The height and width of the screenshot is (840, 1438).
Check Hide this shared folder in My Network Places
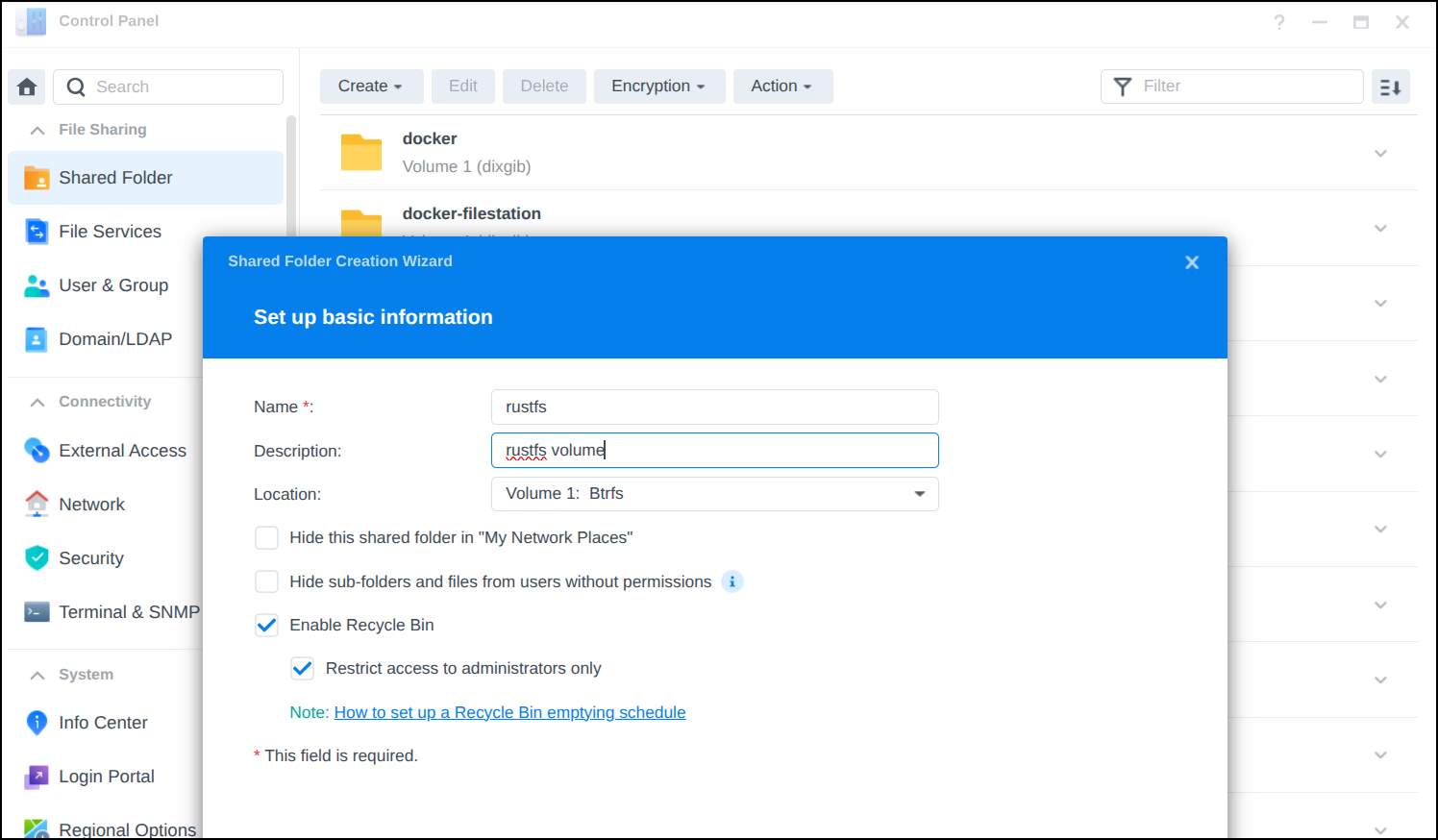coord(266,538)
